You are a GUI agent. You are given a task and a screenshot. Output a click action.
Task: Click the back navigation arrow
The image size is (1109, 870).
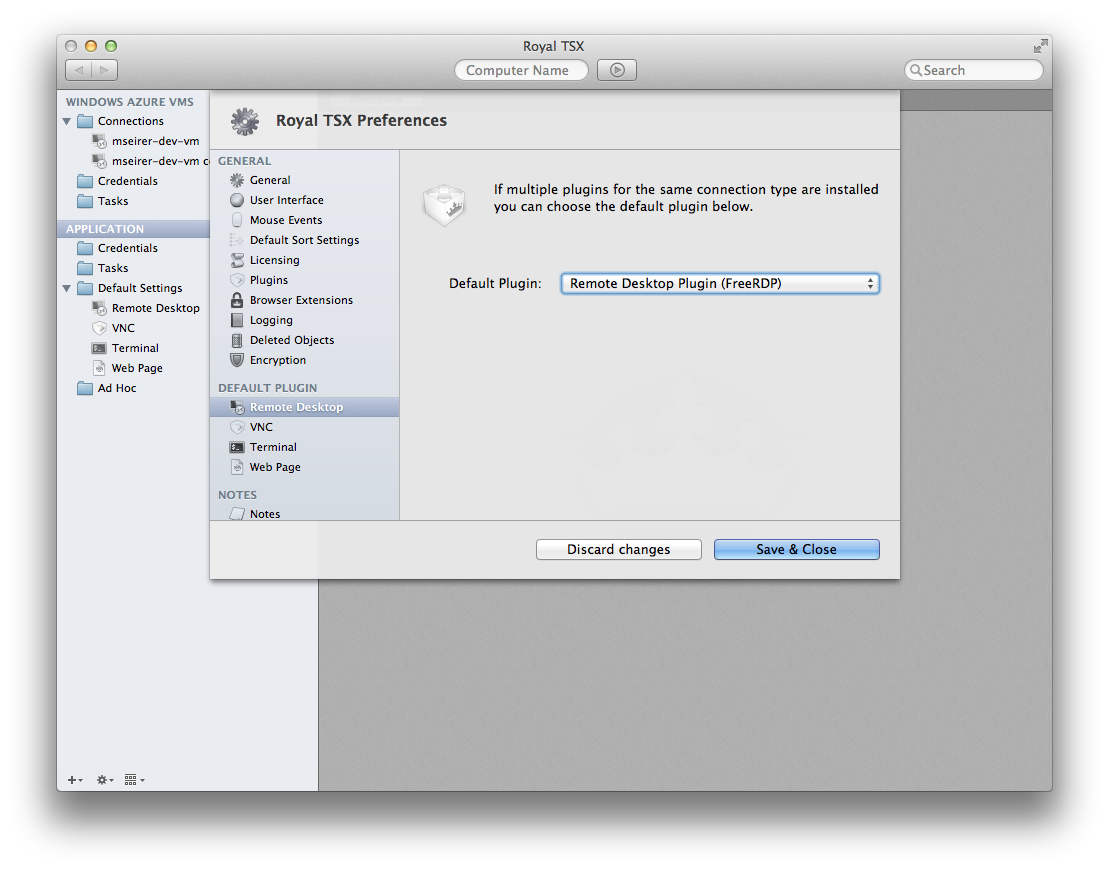click(79, 70)
